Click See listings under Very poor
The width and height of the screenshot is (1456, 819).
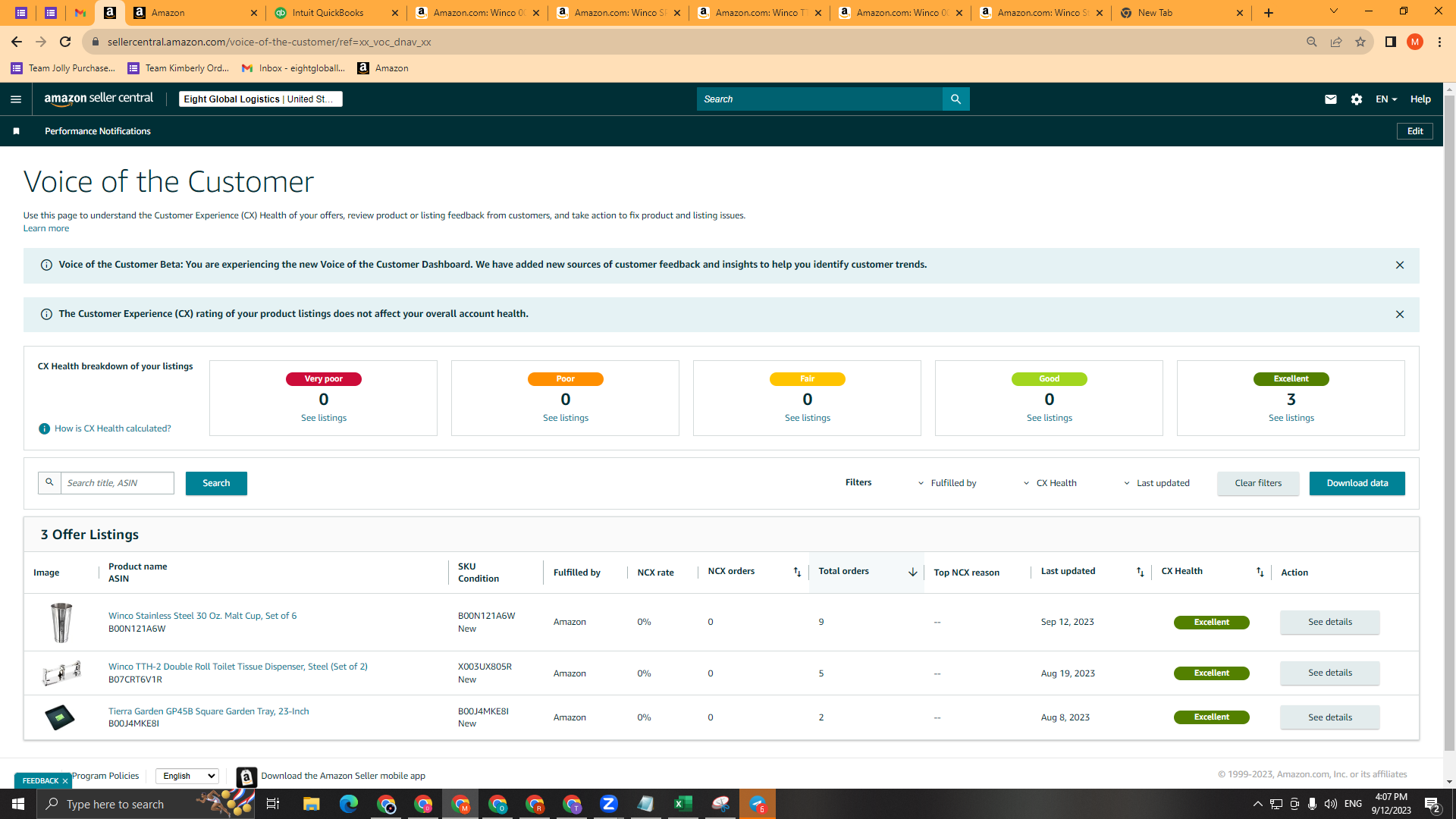tap(324, 419)
